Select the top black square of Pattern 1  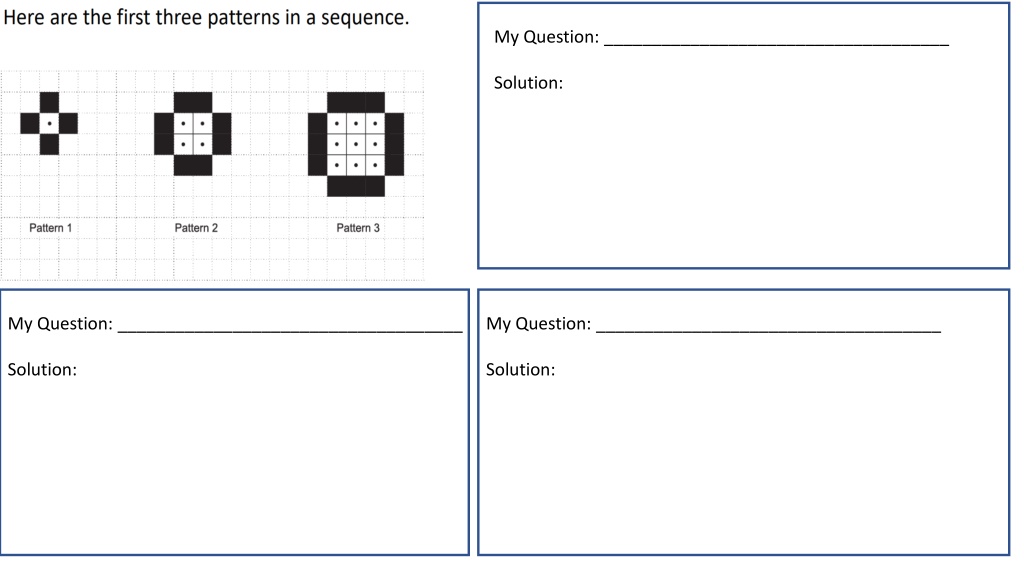(x=49, y=103)
